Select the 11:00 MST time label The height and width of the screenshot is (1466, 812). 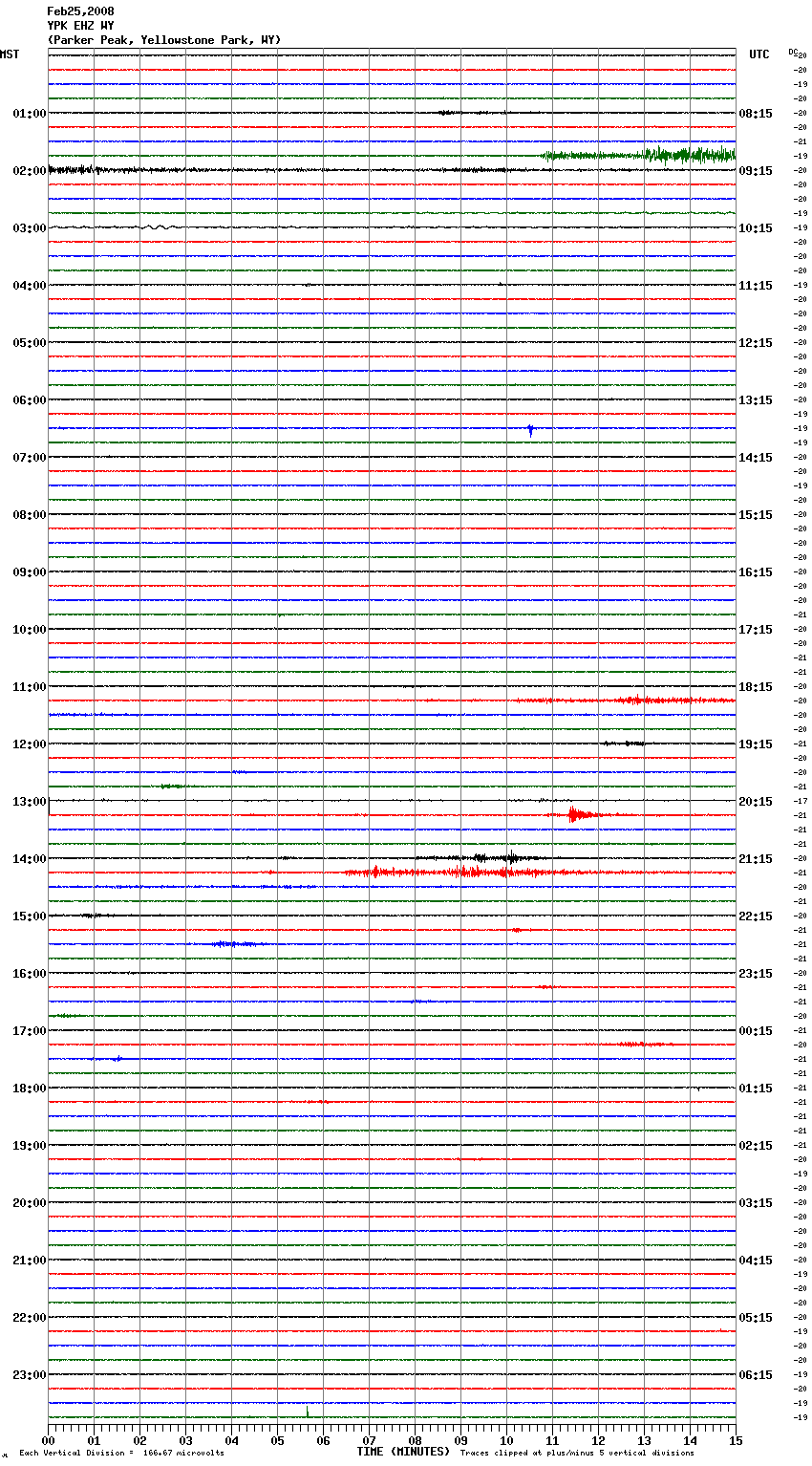pyautogui.click(x=30, y=687)
